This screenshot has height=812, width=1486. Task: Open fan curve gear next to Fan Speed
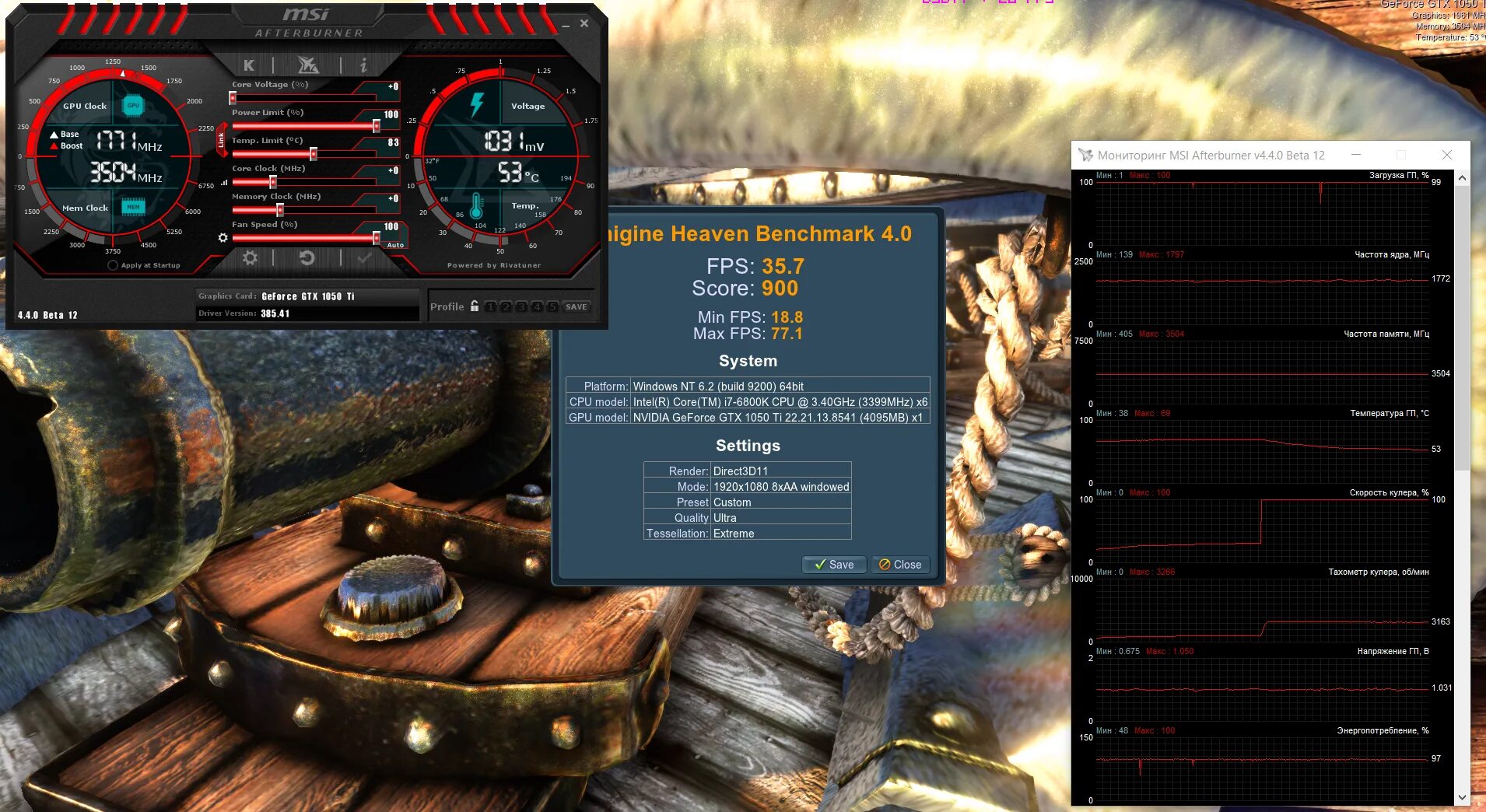pyautogui.click(x=223, y=237)
